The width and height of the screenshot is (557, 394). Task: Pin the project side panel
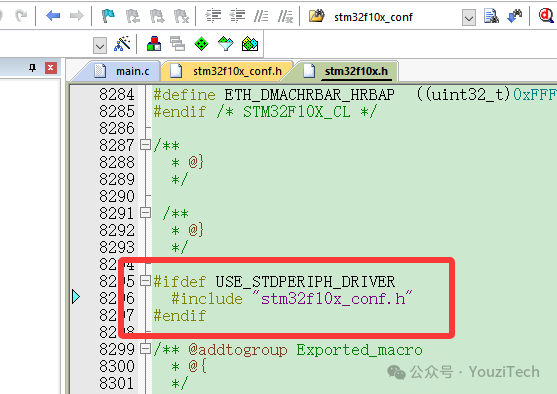point(33,68)
